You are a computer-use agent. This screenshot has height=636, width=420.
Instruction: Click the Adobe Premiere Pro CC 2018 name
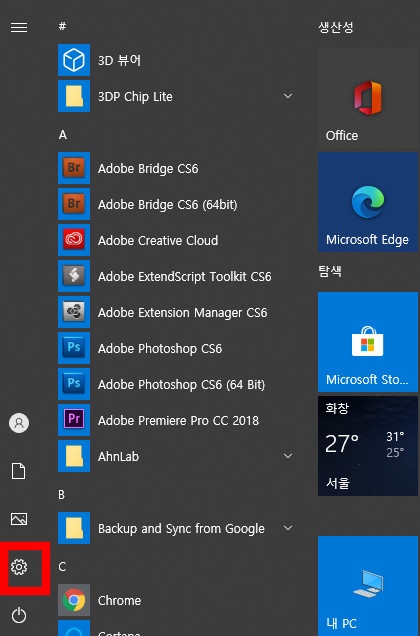178,420
